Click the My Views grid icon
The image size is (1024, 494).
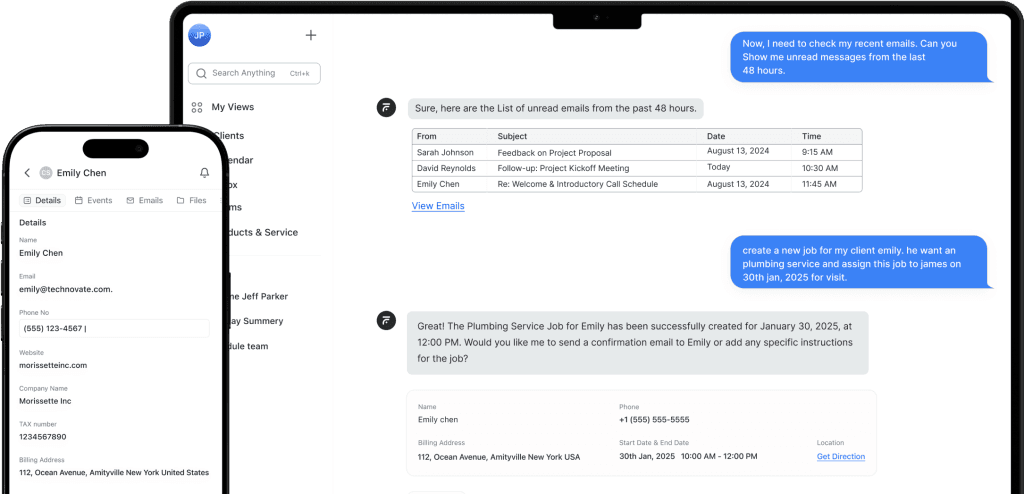point(197,107)
